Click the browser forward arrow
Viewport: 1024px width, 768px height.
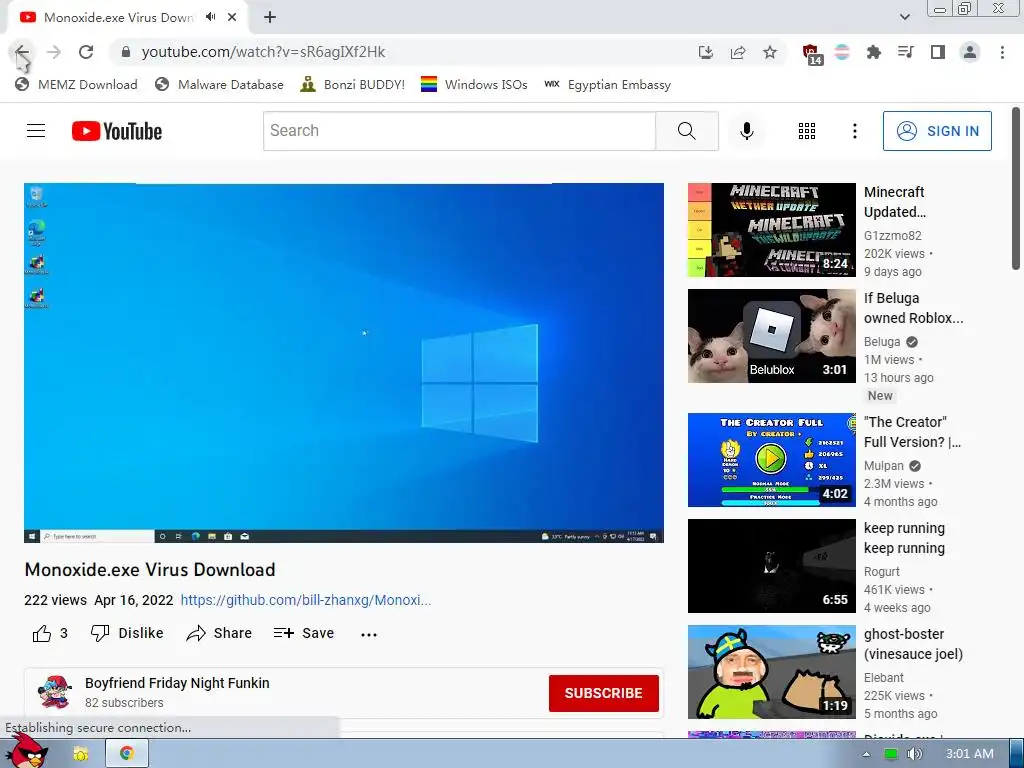[x=54, y=52]
